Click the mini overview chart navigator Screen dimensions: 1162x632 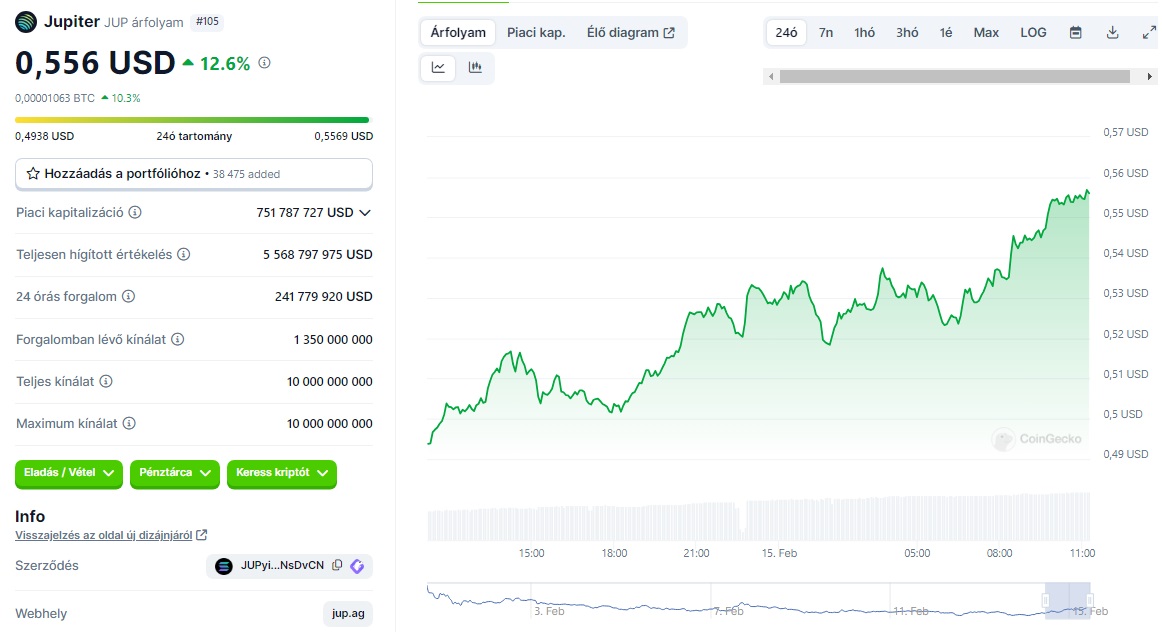coord(759,600)
